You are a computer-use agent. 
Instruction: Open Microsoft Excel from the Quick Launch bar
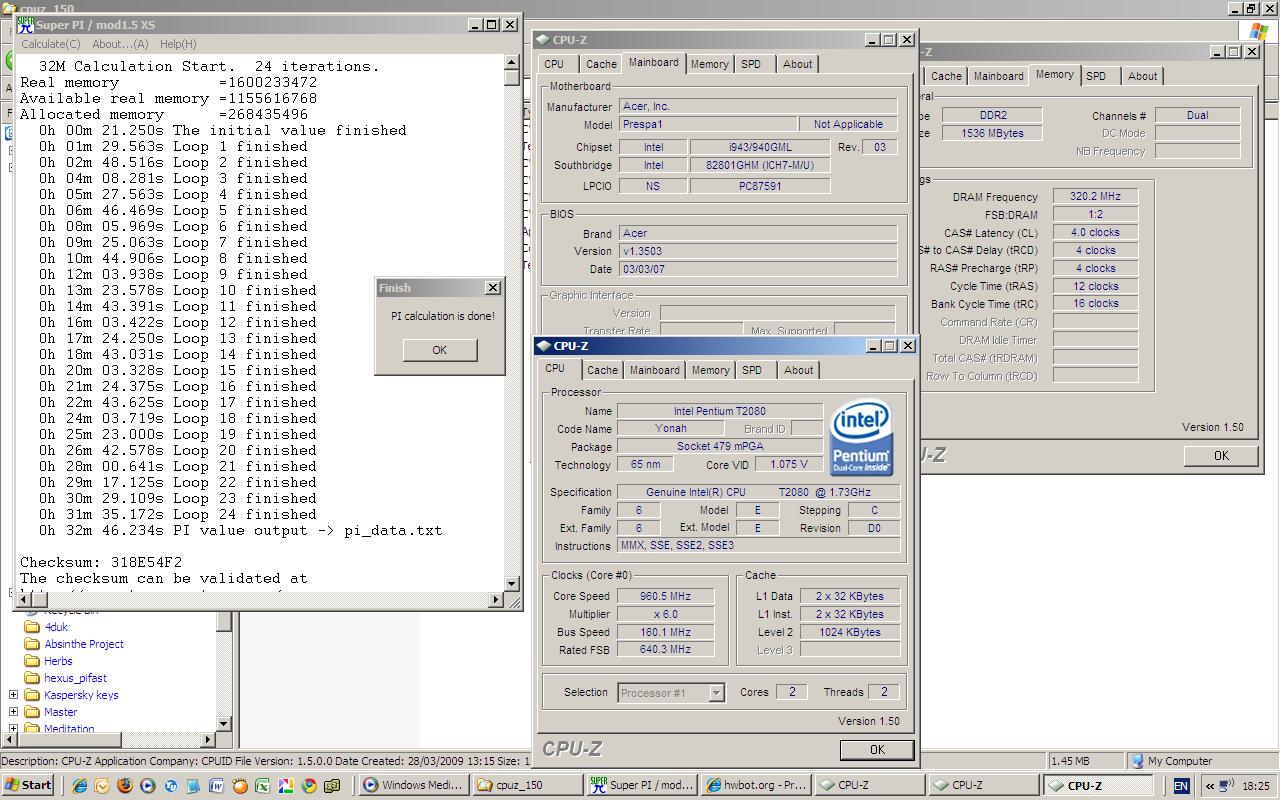(262, 785)
